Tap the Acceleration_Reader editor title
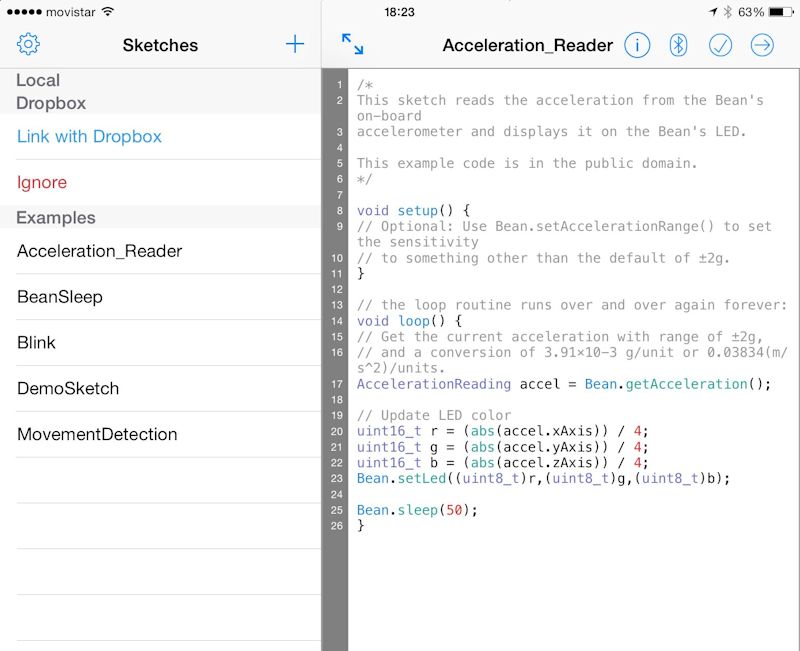Screen dimensions: 800x651 pos(528,45)
